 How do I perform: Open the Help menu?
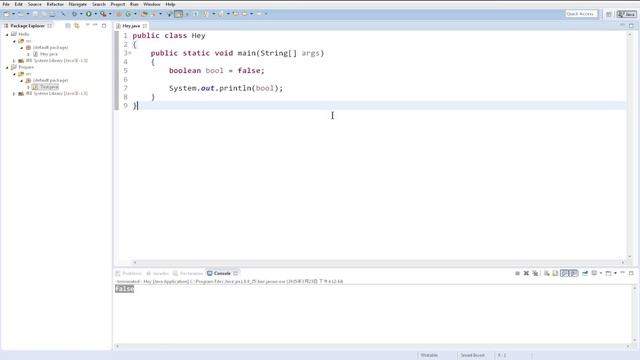point(170,4)
